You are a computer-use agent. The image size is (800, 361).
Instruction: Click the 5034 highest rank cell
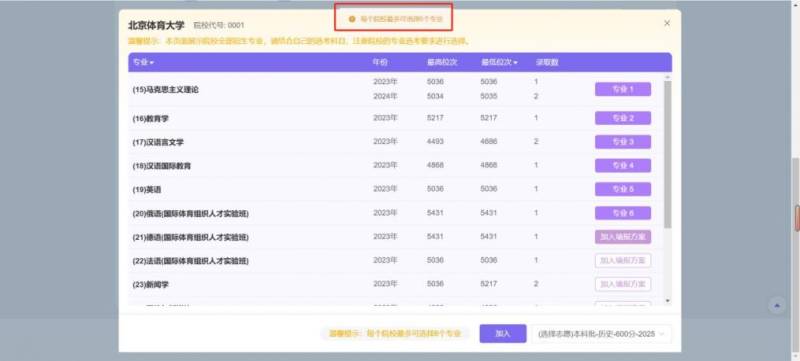click(435, 96)
